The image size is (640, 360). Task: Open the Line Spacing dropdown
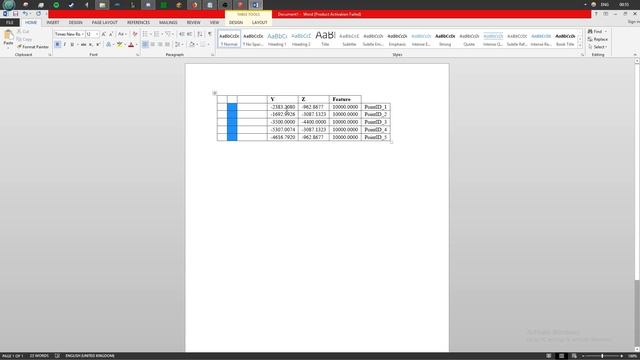[178, 44]
